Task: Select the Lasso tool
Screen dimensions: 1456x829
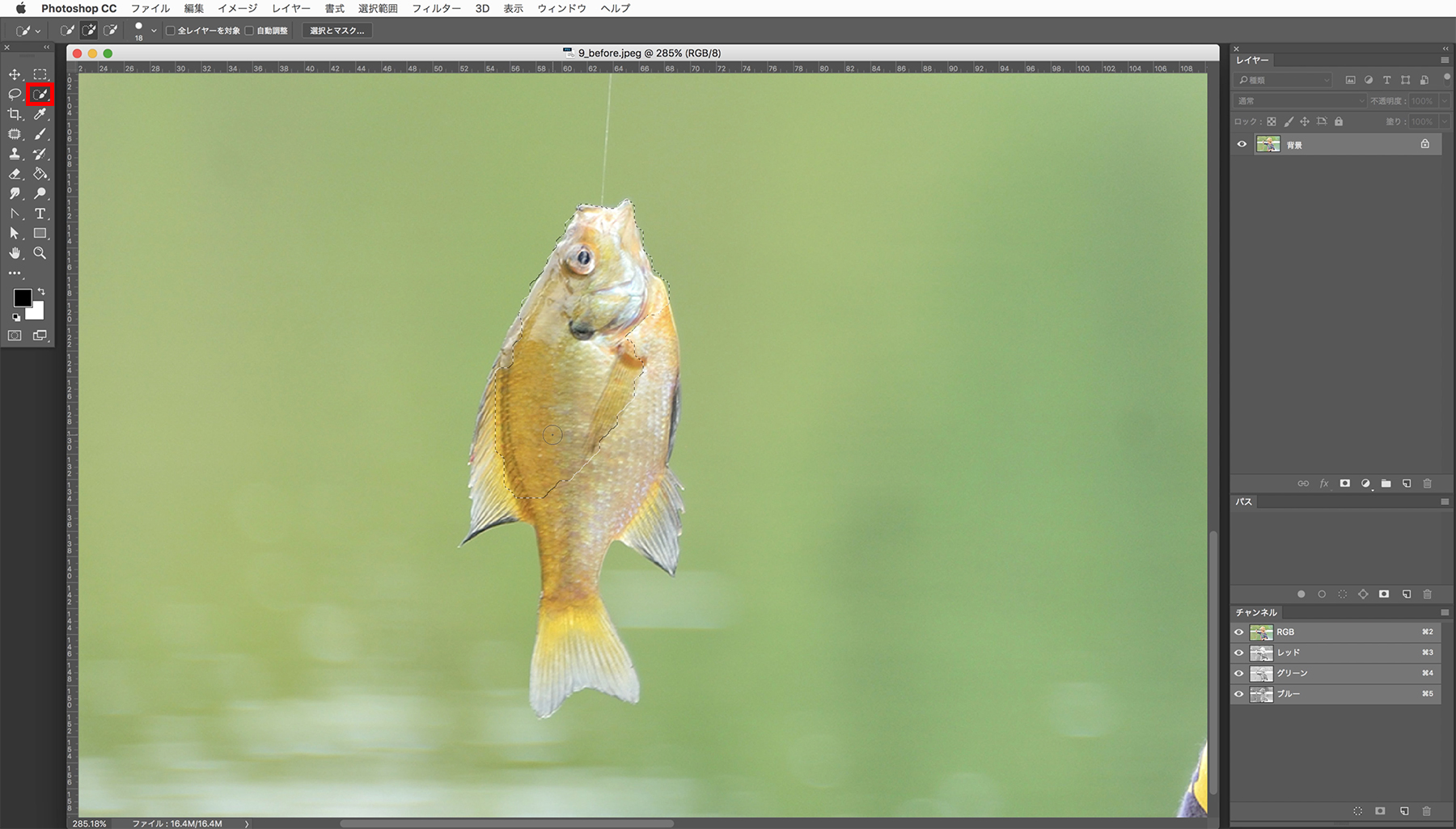Action: 15,95
